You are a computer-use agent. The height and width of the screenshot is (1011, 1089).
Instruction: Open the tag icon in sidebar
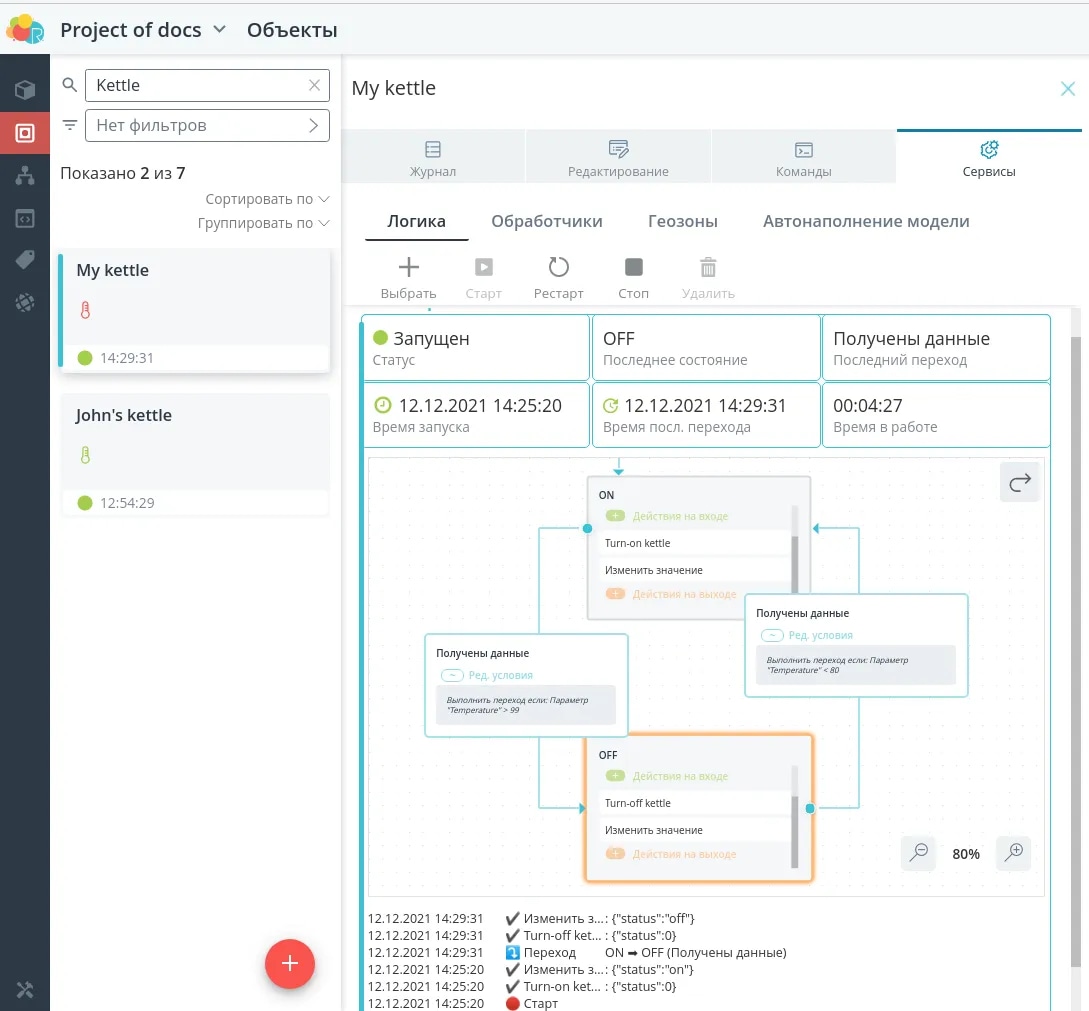[25, 260]
